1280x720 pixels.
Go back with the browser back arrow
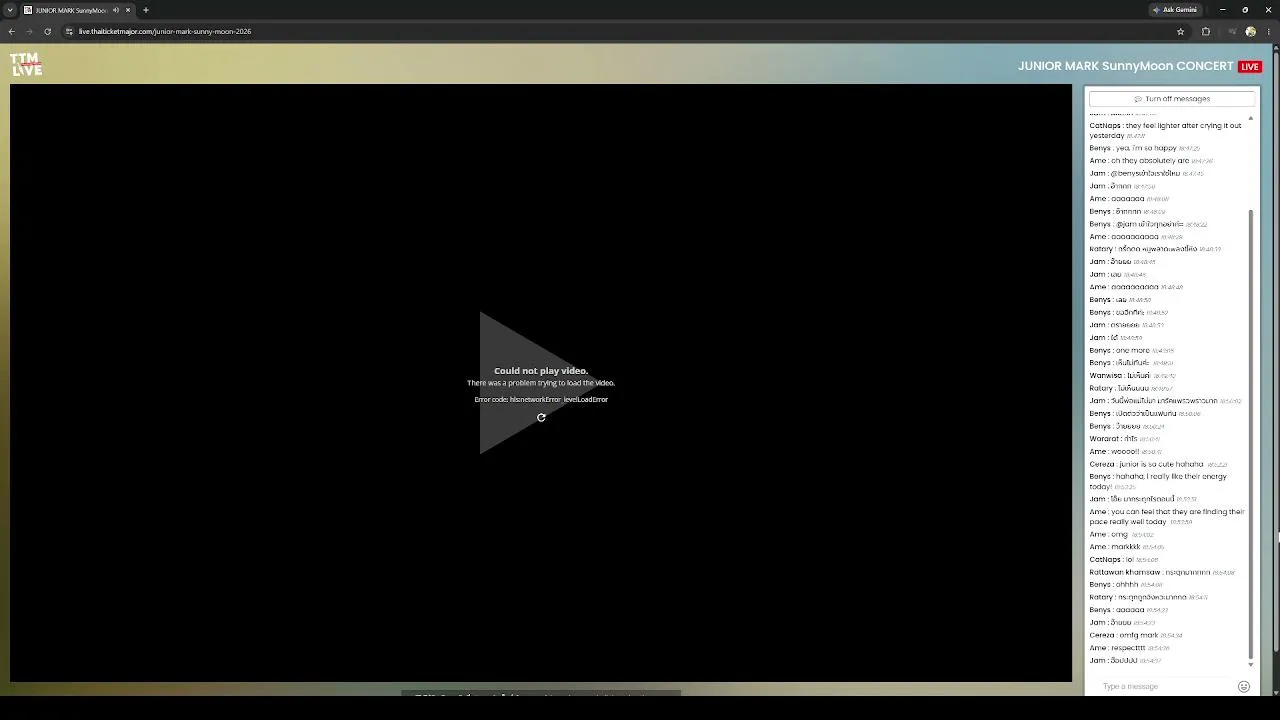(11, 31)
